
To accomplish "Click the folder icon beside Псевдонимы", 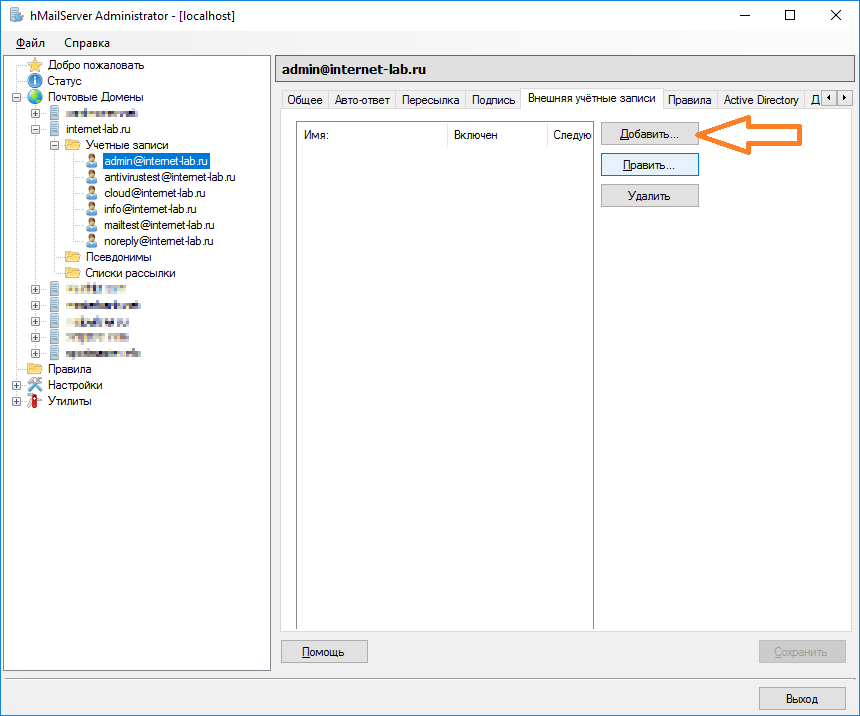I will click(72, 256).
